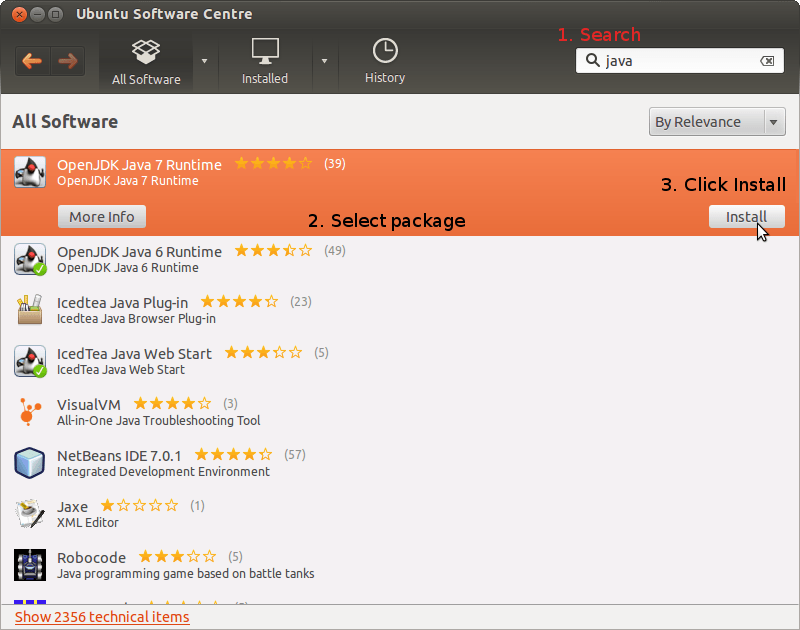Click the IcedTea Java Web Start icon
This screenshot has height=630, width=800.
click(30, 361)
